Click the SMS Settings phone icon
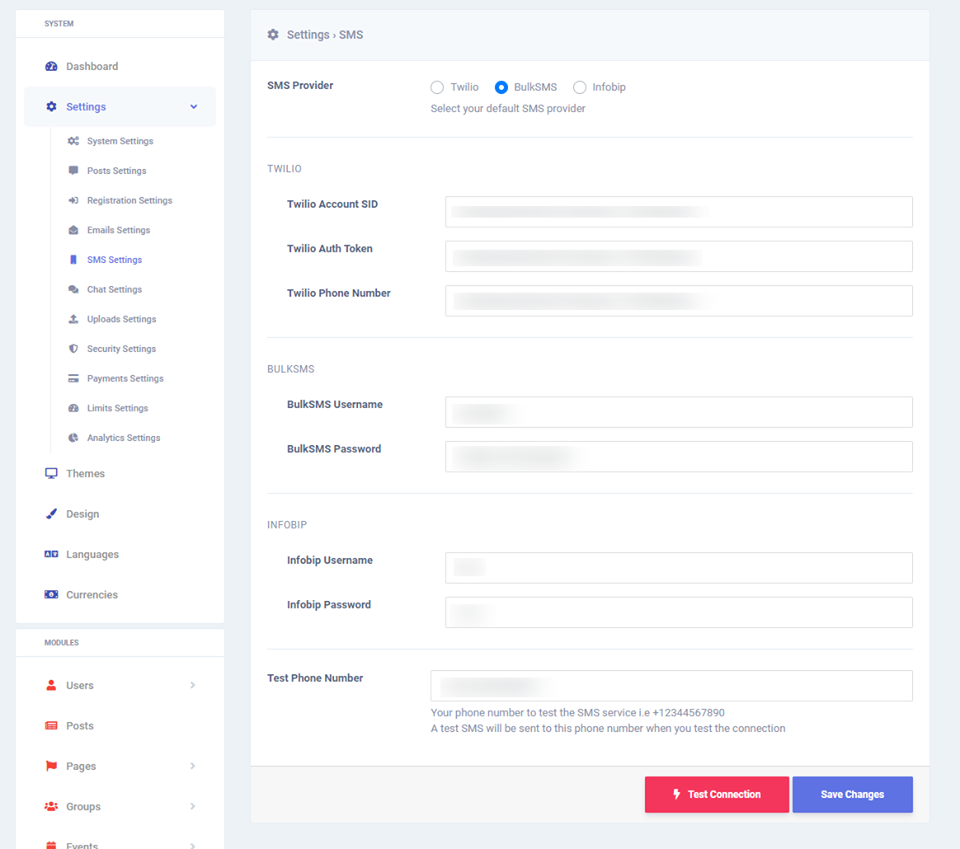This screenshot has height=849, width=960. (x=73, y=260)
